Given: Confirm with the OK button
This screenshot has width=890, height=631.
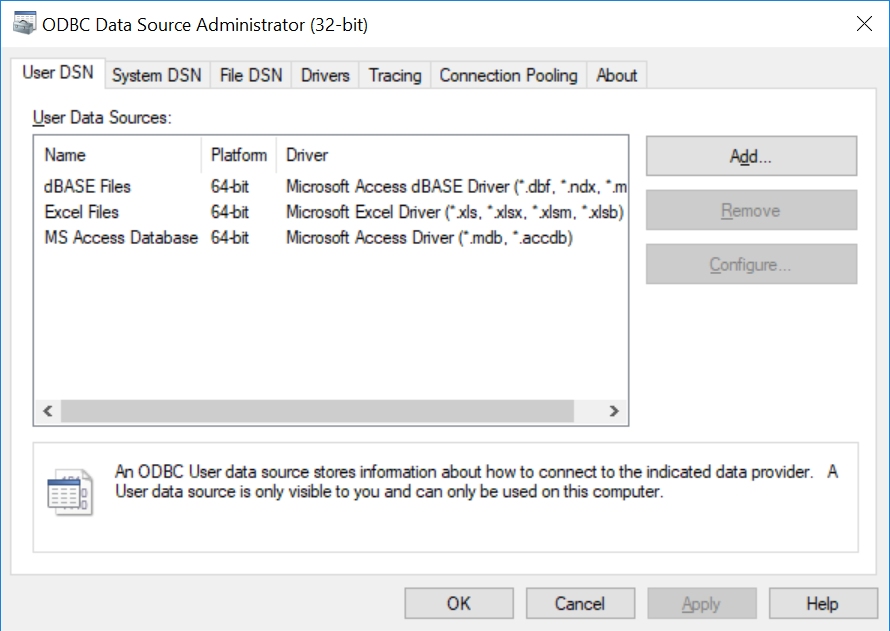Looking at the screenshot, I should click(459, 603).
